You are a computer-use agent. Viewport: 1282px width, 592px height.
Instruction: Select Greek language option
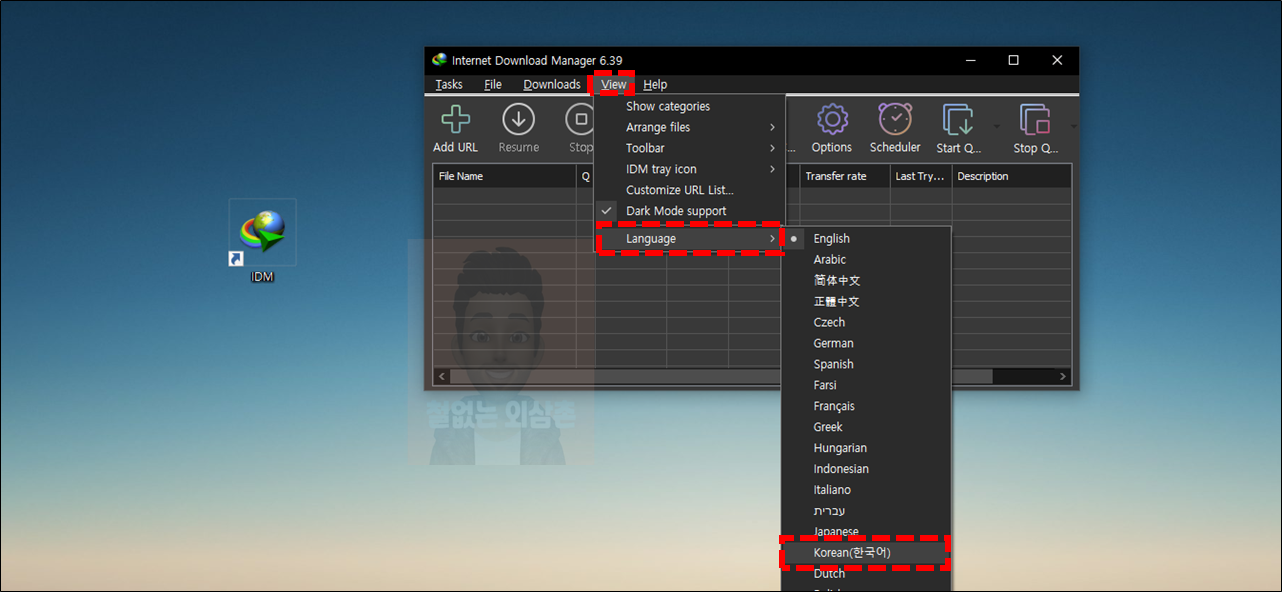[866, 427]
